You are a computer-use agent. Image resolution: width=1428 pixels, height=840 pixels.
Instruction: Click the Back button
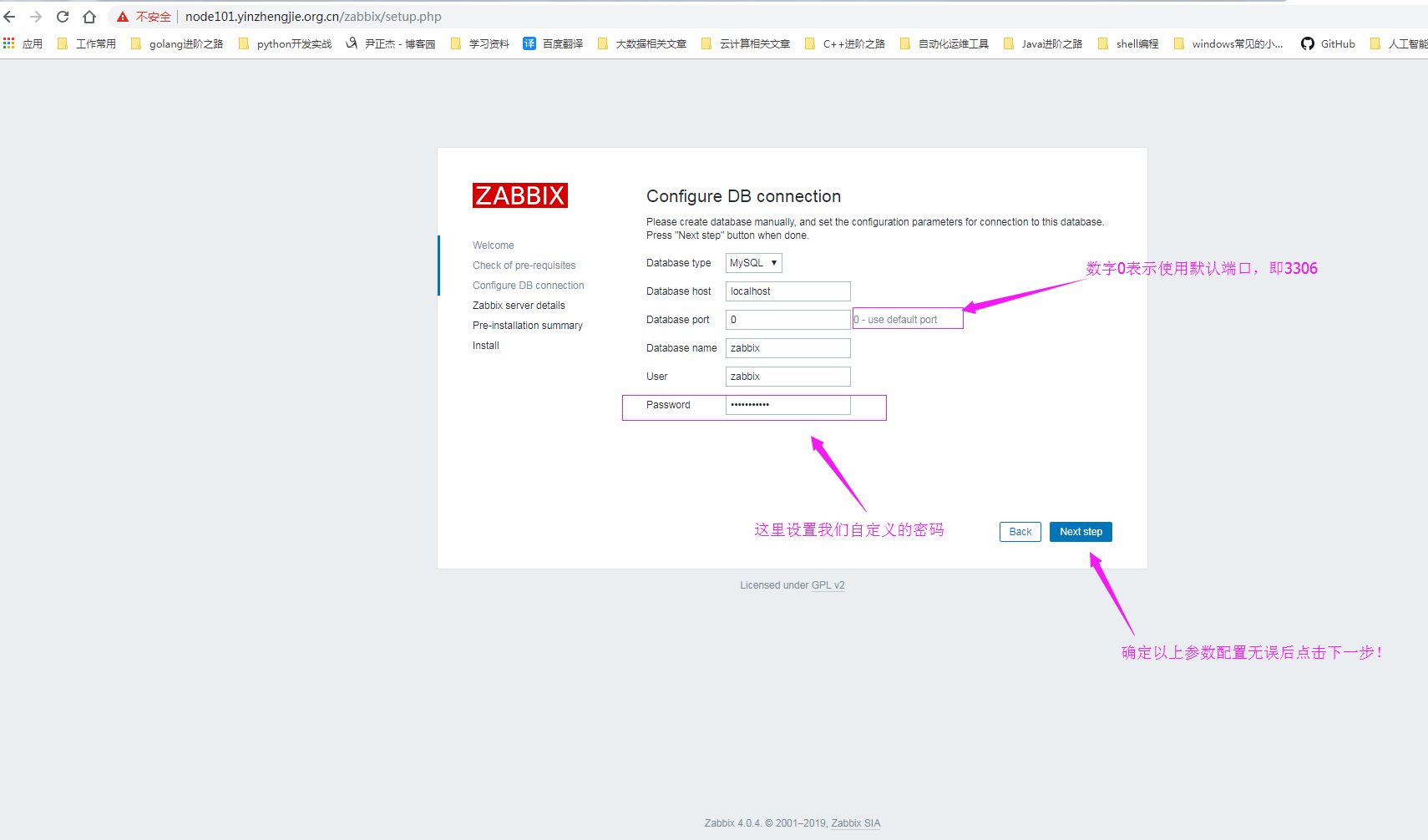(1020, 532)
